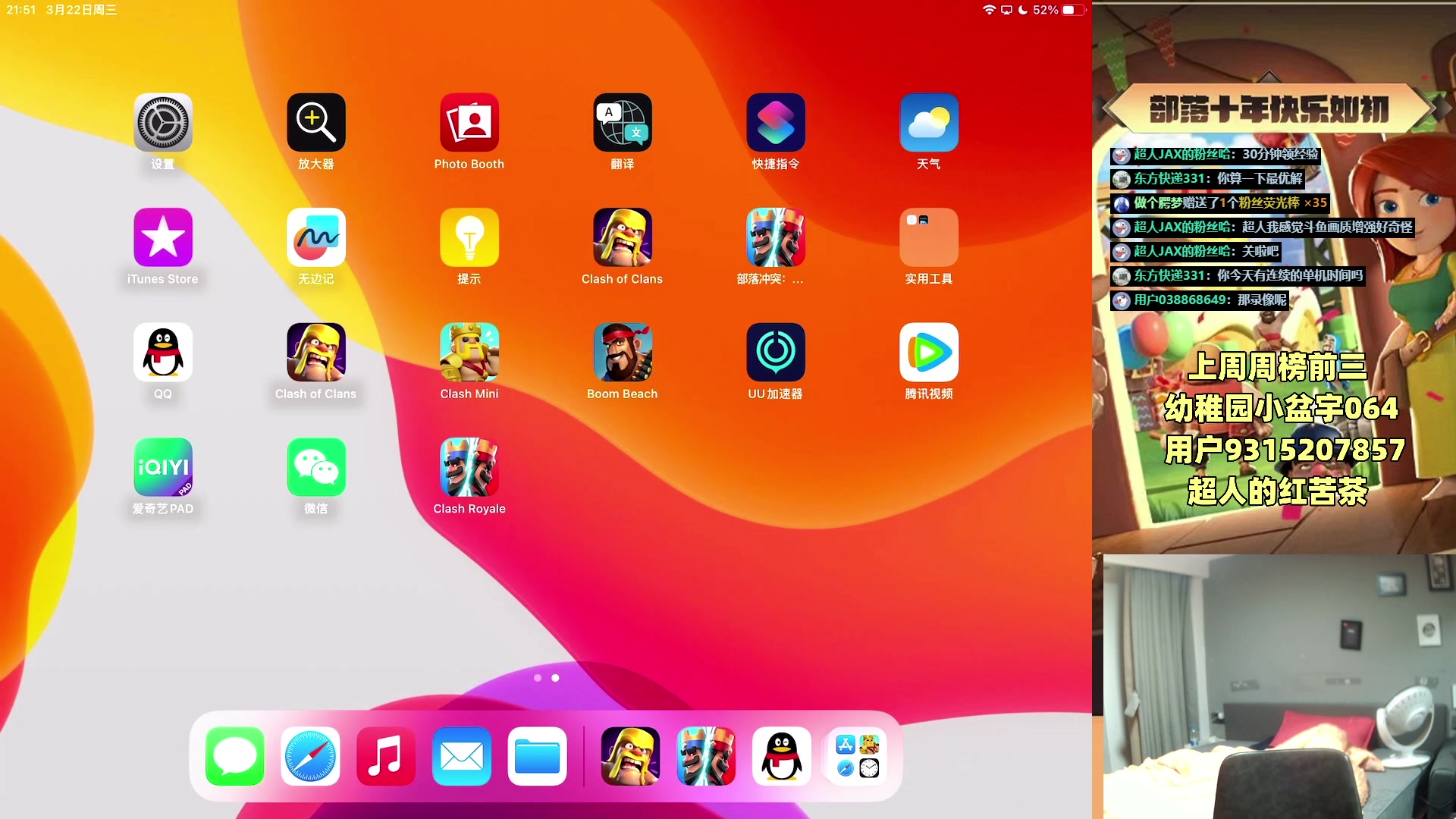Image resolution: width=1456 pixels, height=819 pixels.
Task: Tap the Do Not Disturb moon icon
Action: tap(1023, 10)
